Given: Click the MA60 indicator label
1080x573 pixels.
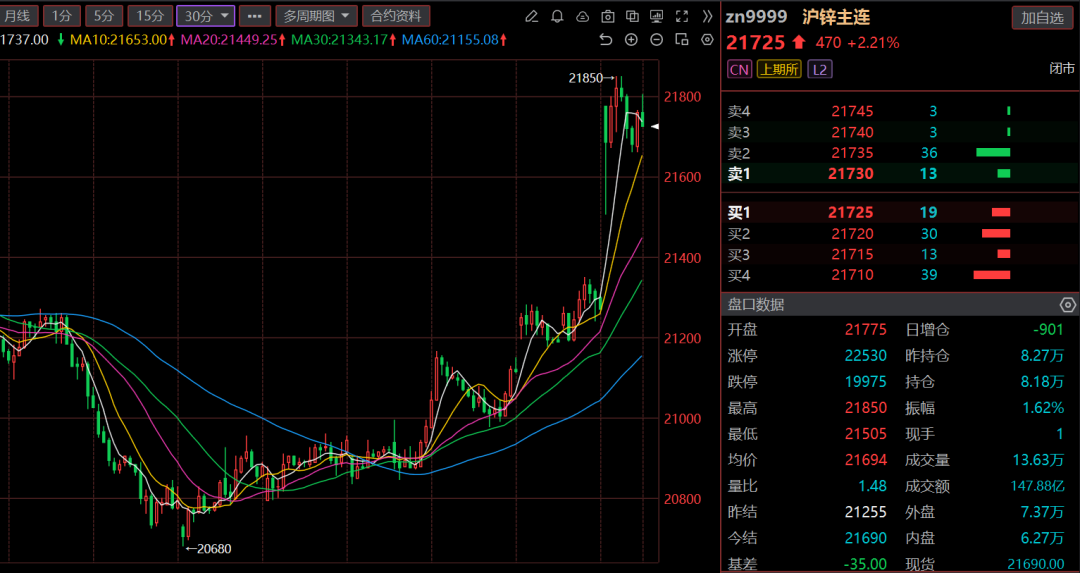Looking at the screenshot, I should [x=454, y=40].
